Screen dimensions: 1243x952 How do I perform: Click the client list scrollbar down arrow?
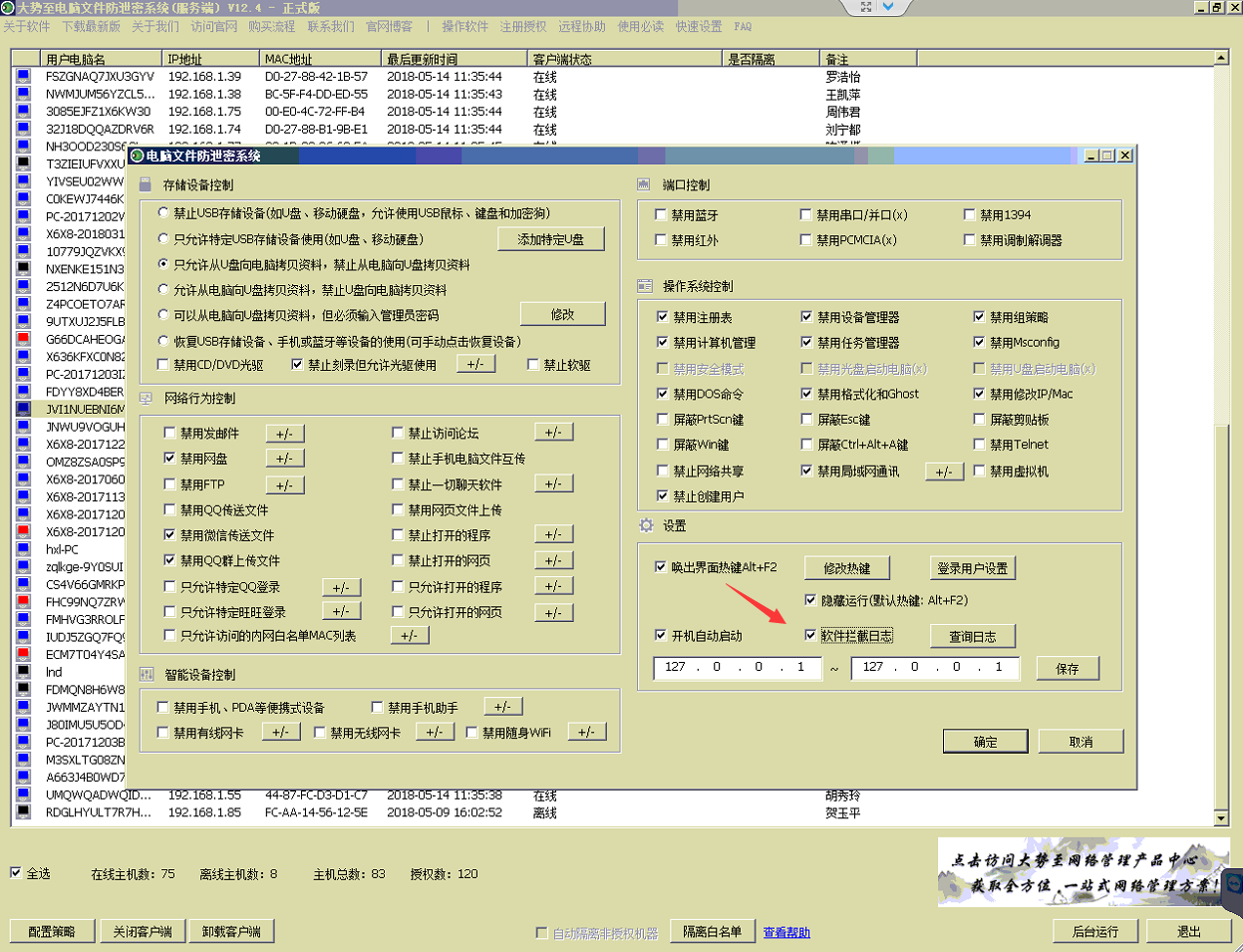[1221, 818]
